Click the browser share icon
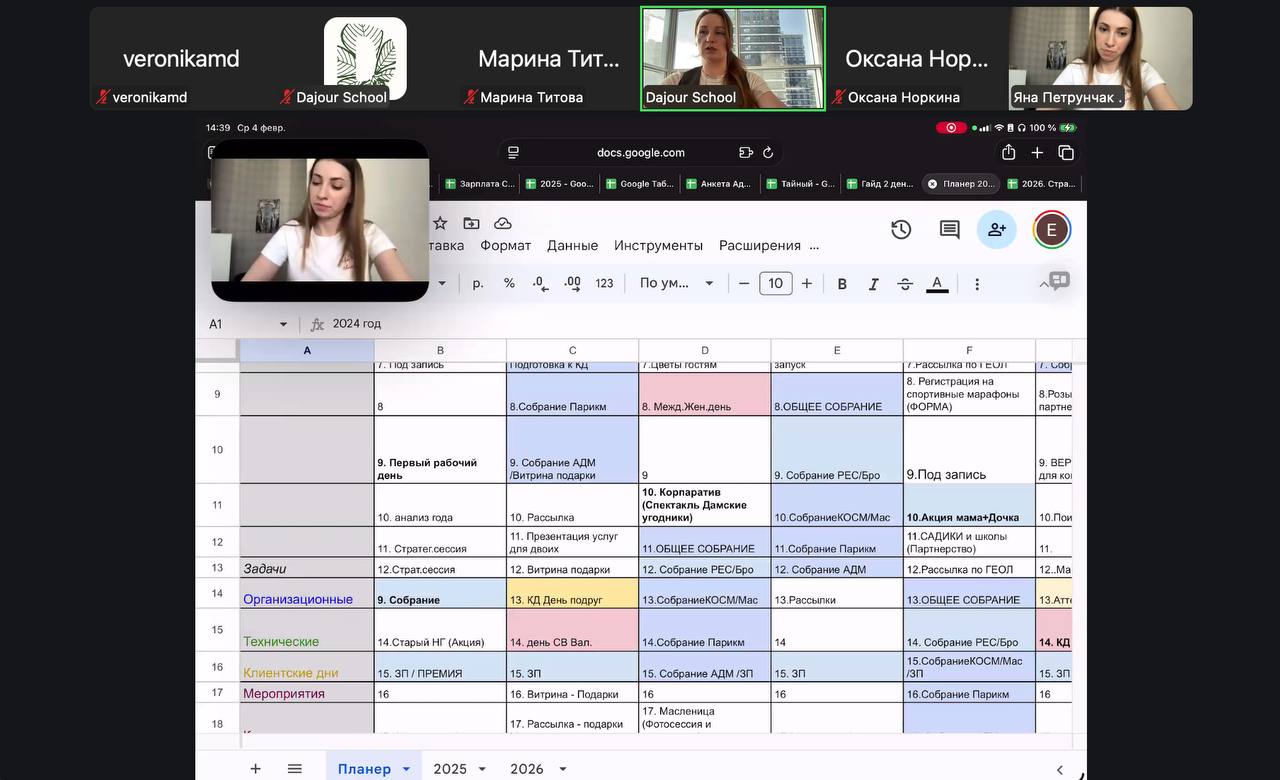 coord(1008,153)
